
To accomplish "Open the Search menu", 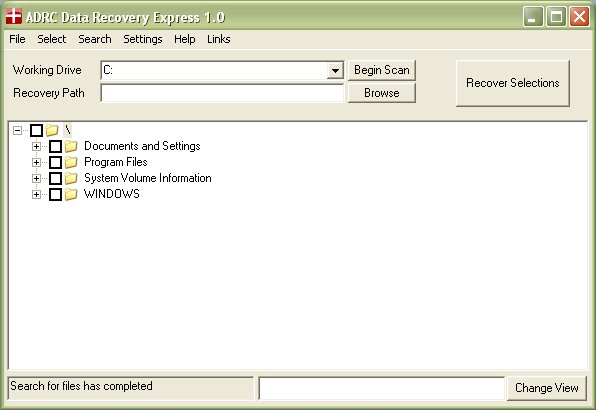I will coord(95,39).
